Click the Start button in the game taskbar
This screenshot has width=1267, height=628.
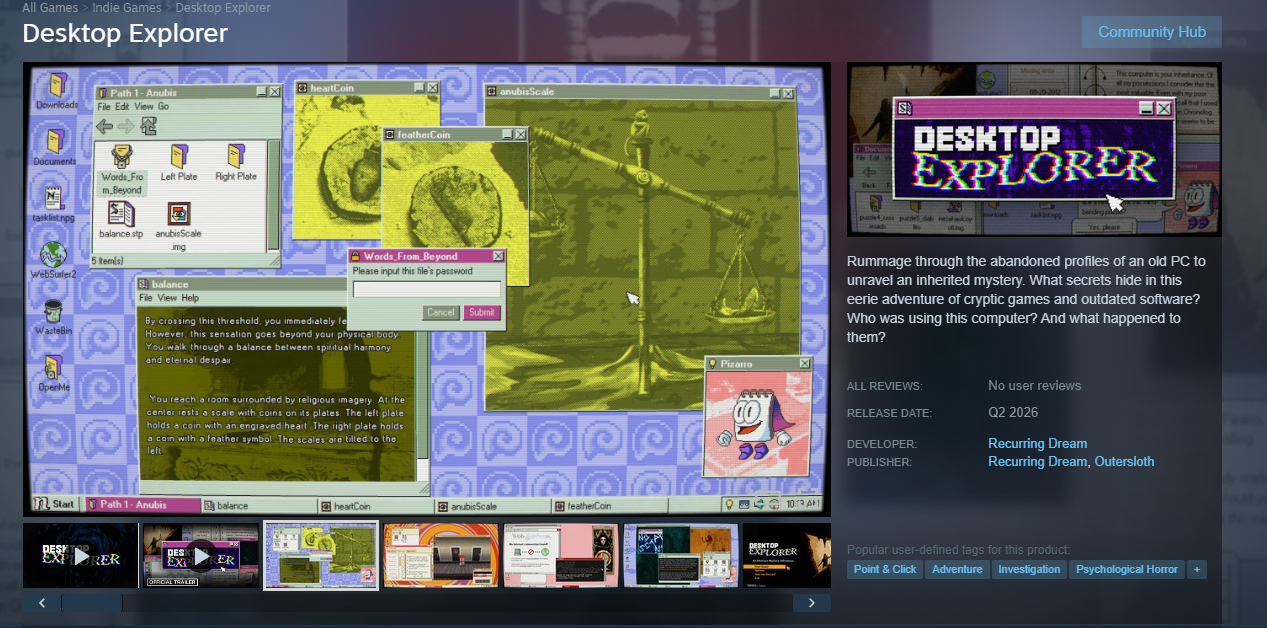click(55, 504)
